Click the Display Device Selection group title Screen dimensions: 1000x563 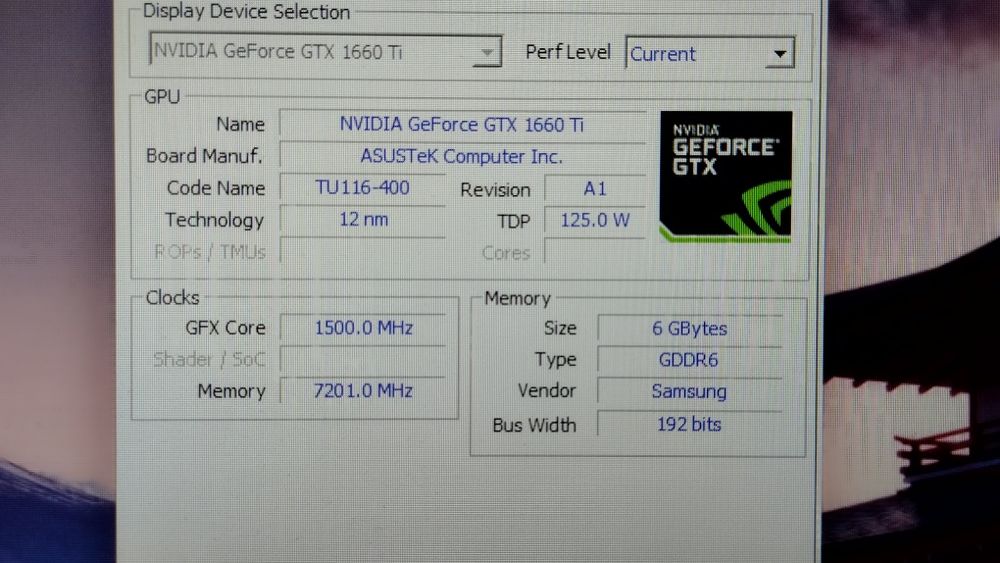point(246,11)
